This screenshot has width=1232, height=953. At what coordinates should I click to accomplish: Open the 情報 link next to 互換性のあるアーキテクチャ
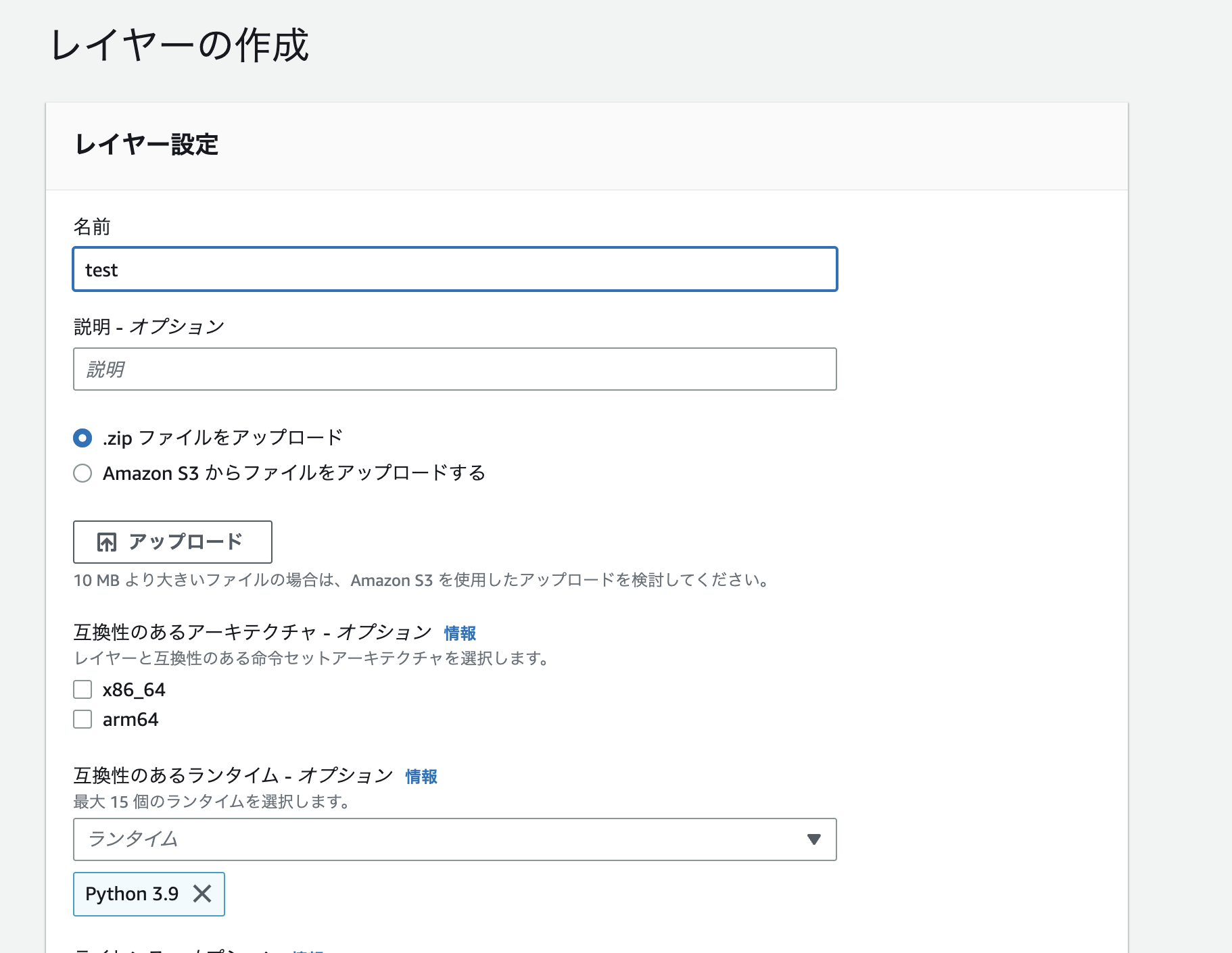(459, 633)
